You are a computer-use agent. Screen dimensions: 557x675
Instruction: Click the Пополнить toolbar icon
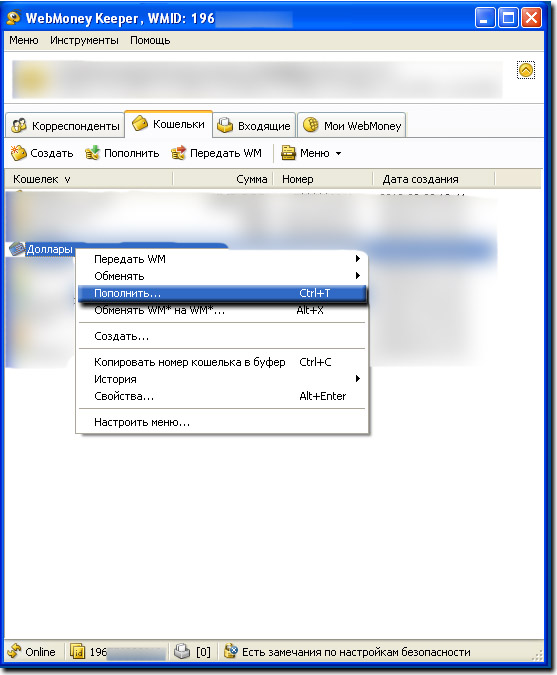coord(92,153)
